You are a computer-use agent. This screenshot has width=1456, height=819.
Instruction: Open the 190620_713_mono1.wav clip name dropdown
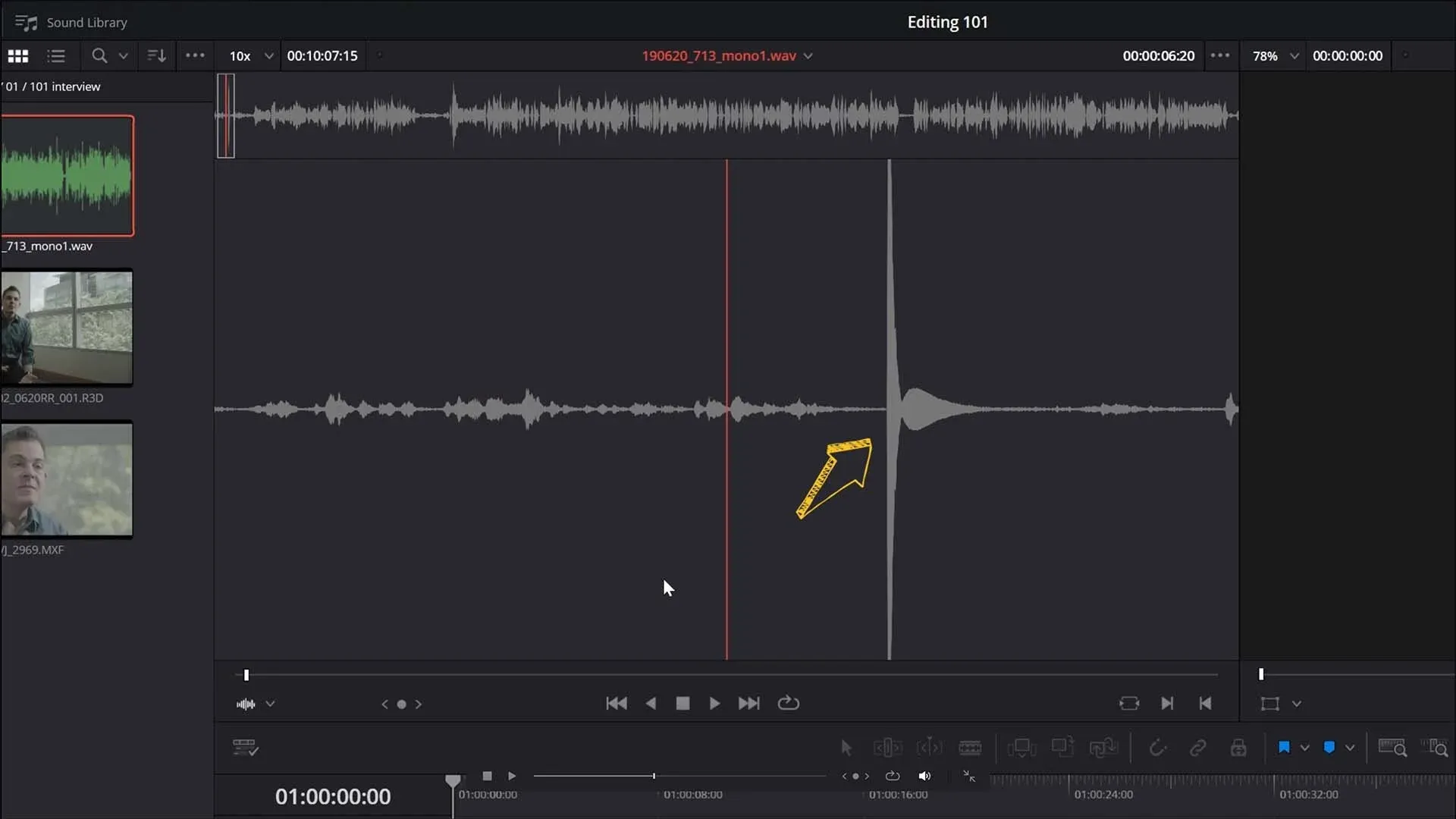[x=808, y=56]
